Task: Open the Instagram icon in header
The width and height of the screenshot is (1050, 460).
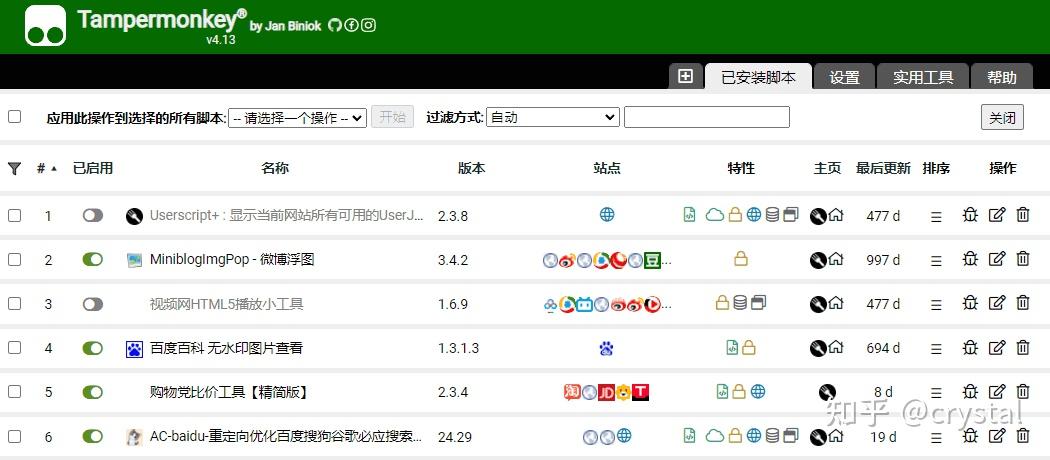Action: pos(368,25)
